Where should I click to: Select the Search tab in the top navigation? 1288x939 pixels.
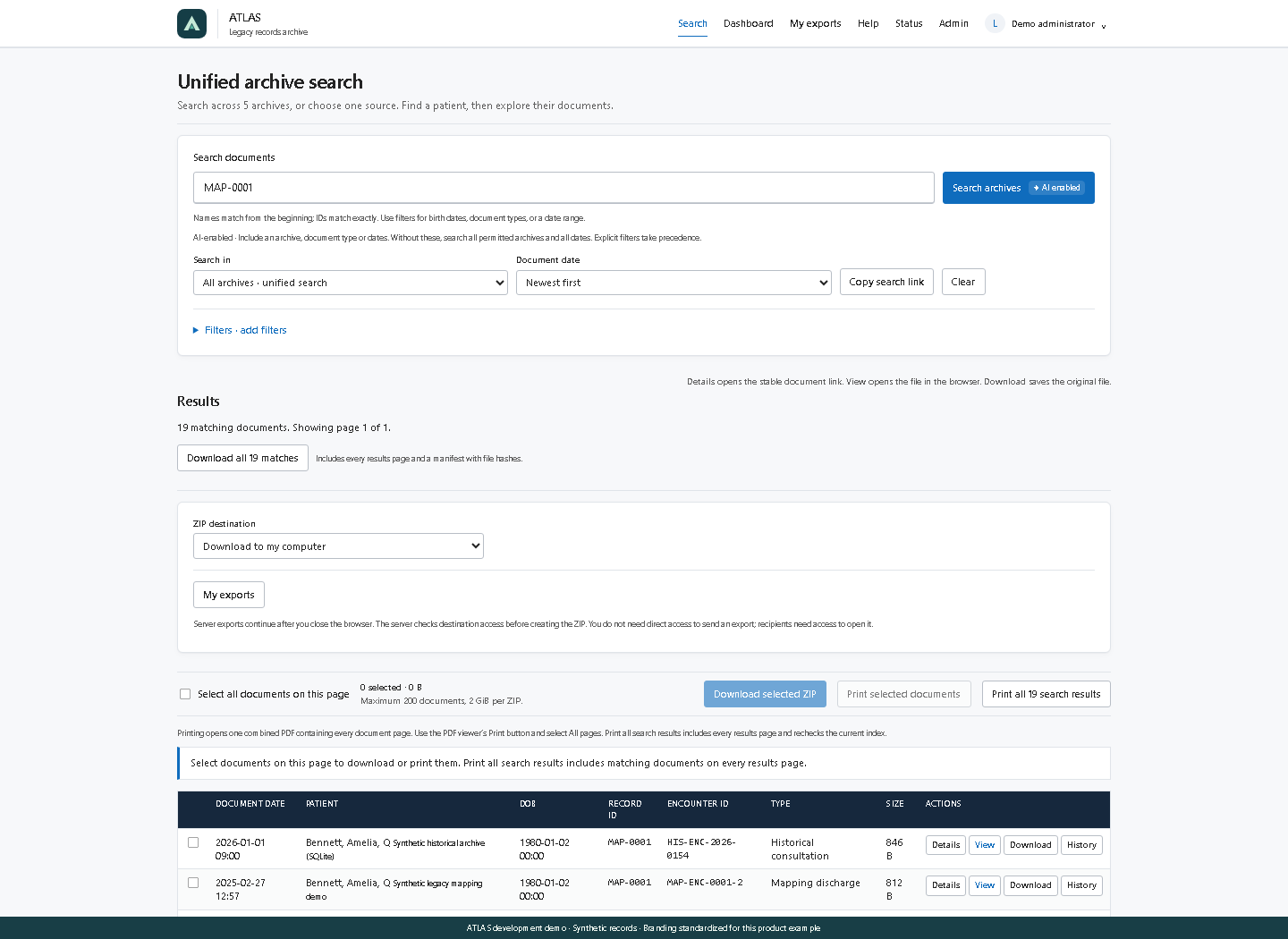tap(692, 23)
